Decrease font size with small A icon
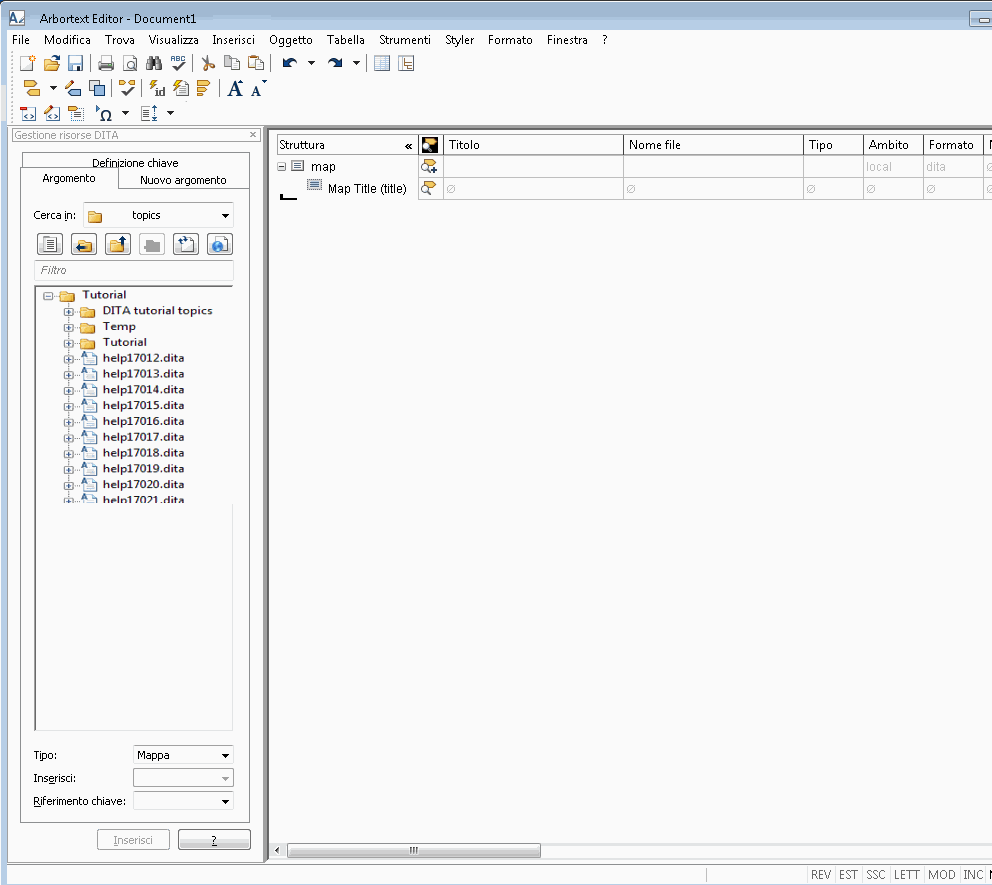The height and width of the screenshot is (885, 992). (x=258, y=88)
